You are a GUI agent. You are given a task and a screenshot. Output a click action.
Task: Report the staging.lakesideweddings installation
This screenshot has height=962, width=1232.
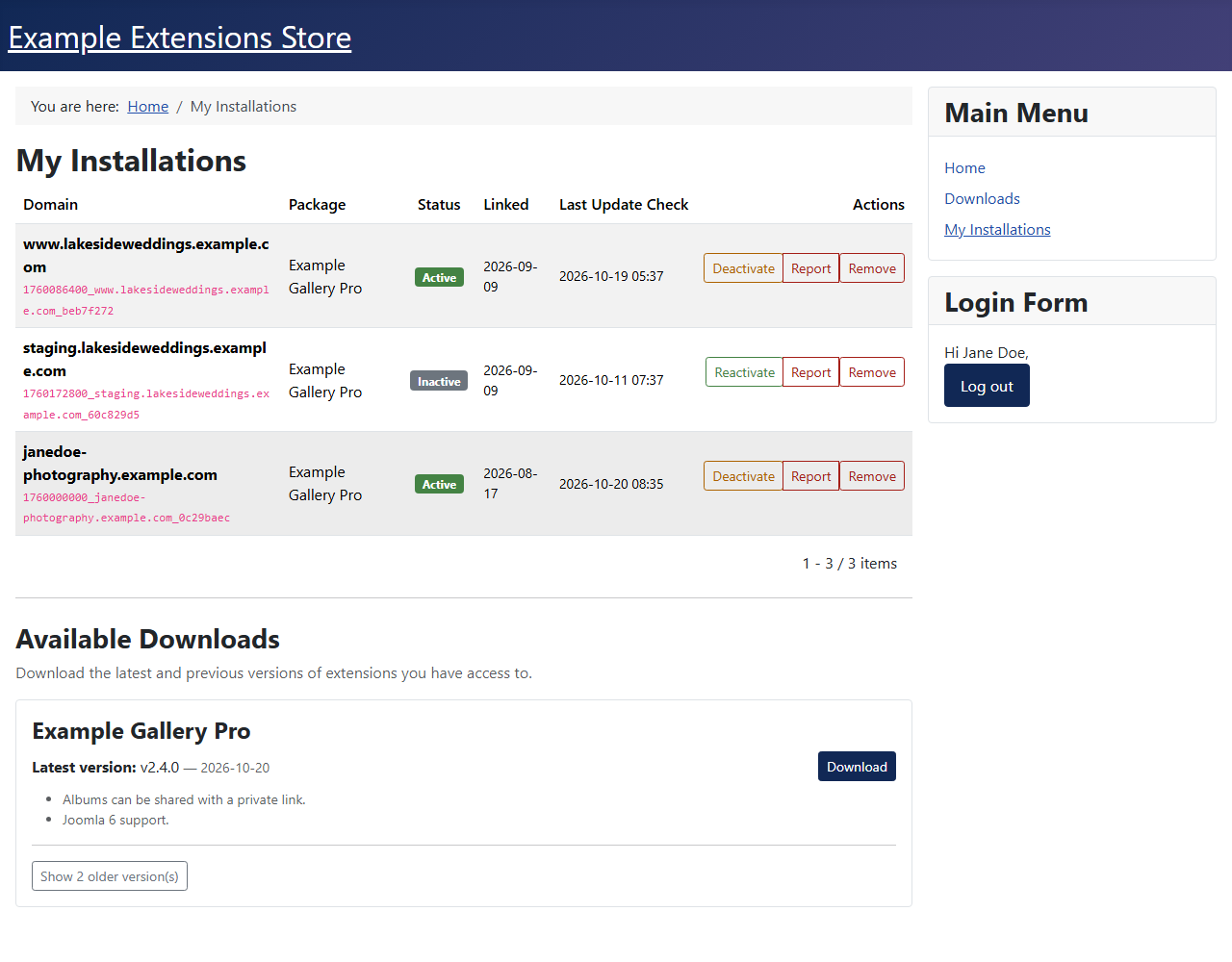click(x=810, y=372)
